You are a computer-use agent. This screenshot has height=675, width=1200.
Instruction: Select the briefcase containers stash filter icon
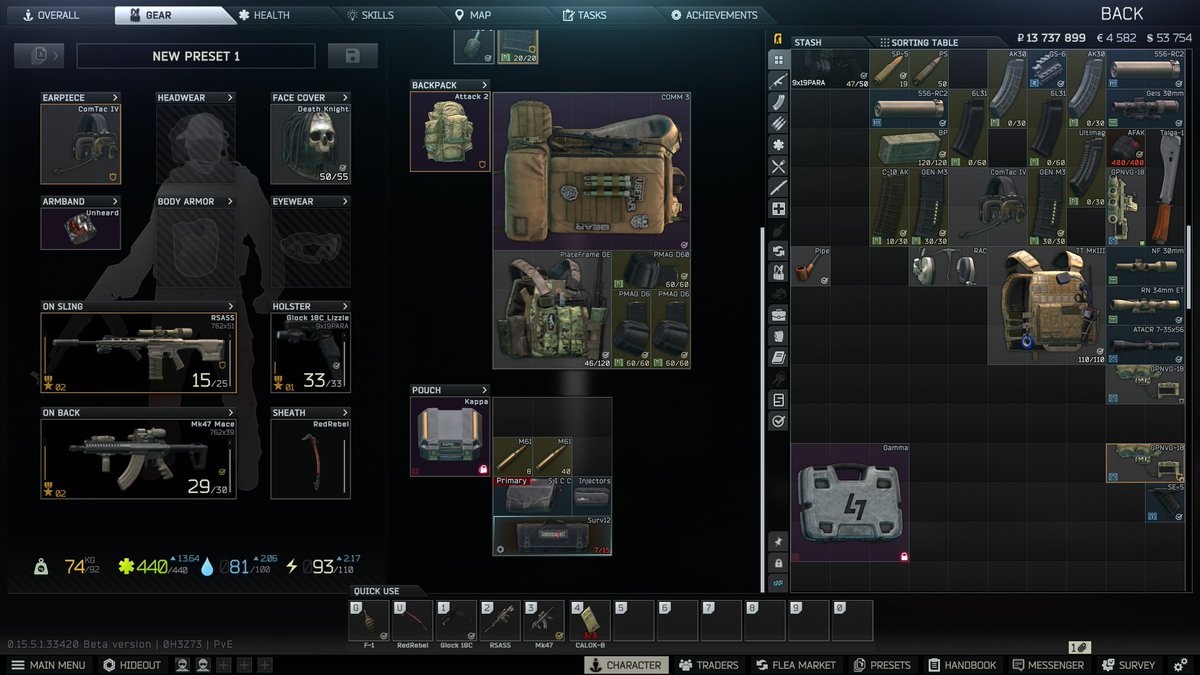click(778, 315)
